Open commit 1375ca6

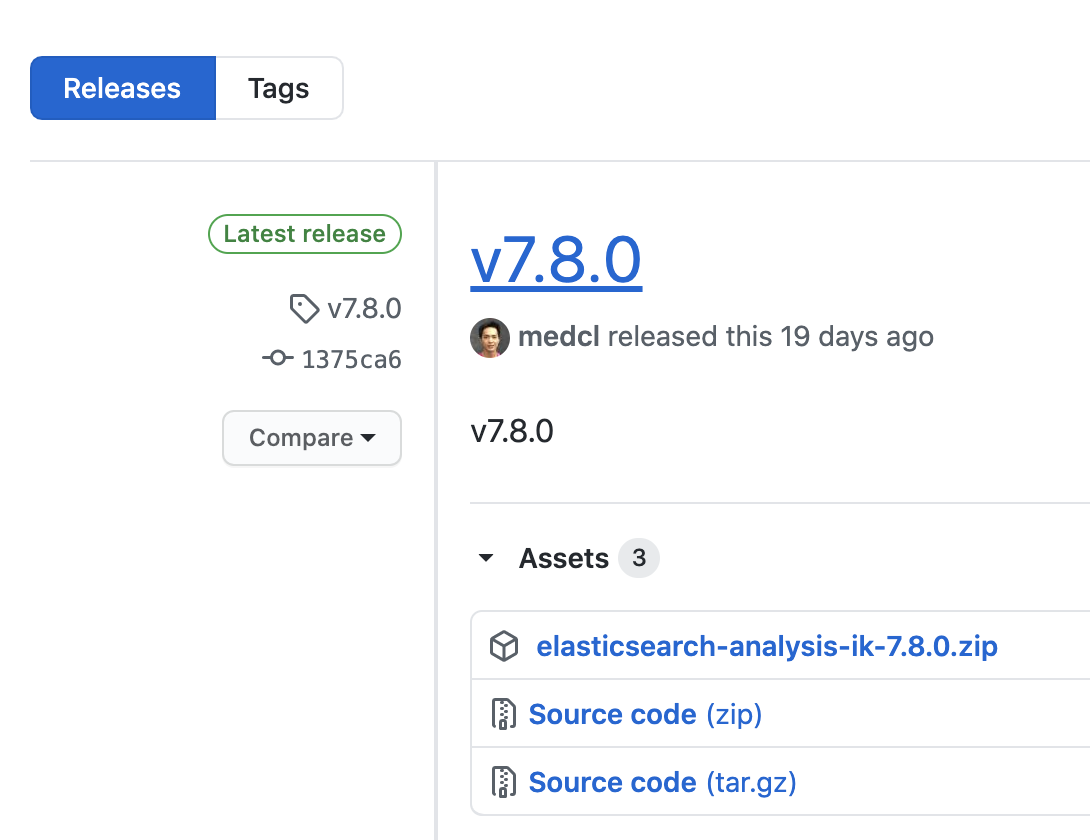click(x=351, y=359)
